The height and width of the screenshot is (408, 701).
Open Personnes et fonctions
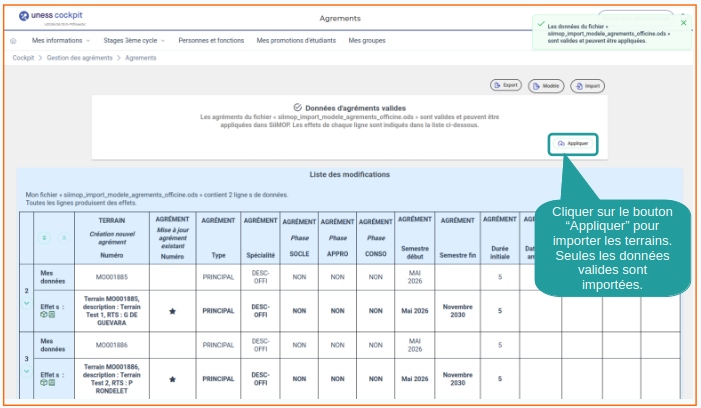coord(211,41)
